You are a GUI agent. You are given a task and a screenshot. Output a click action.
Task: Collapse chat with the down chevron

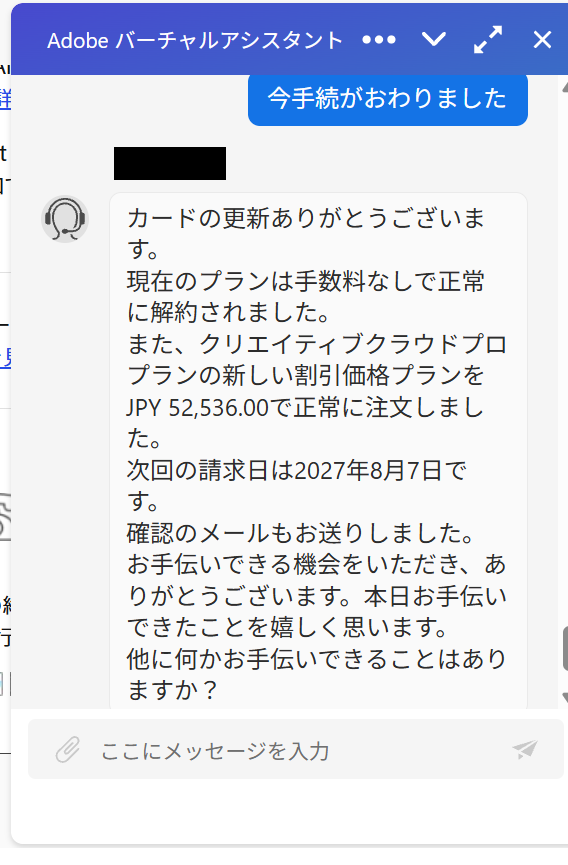click(x=433, y=39)
